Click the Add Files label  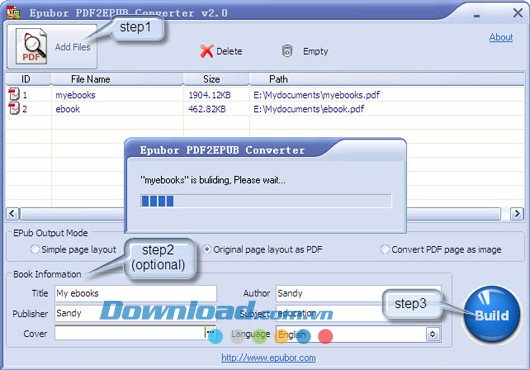click(72, 47)
